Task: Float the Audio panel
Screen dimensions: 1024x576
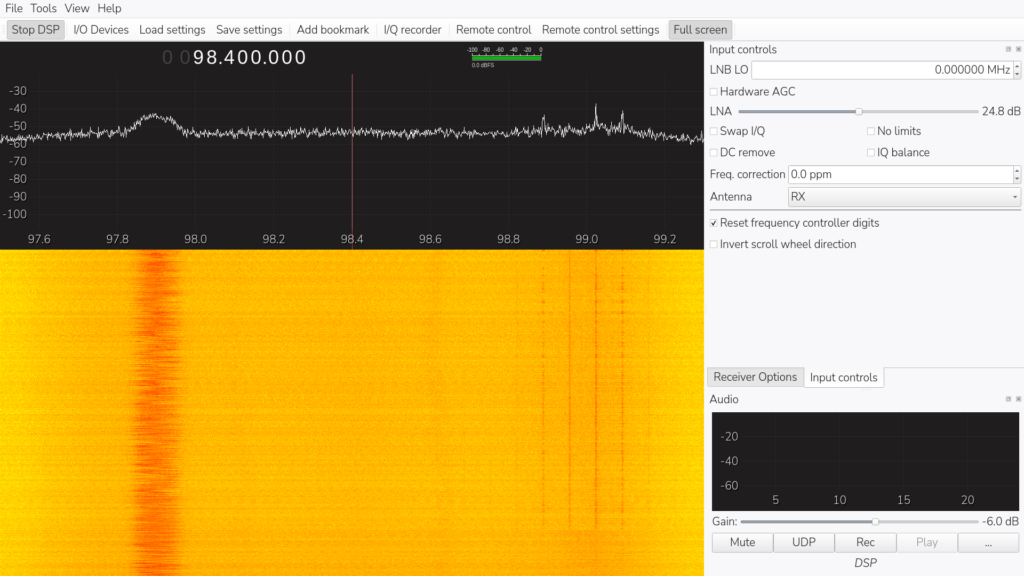Action: coord(1008,399)
